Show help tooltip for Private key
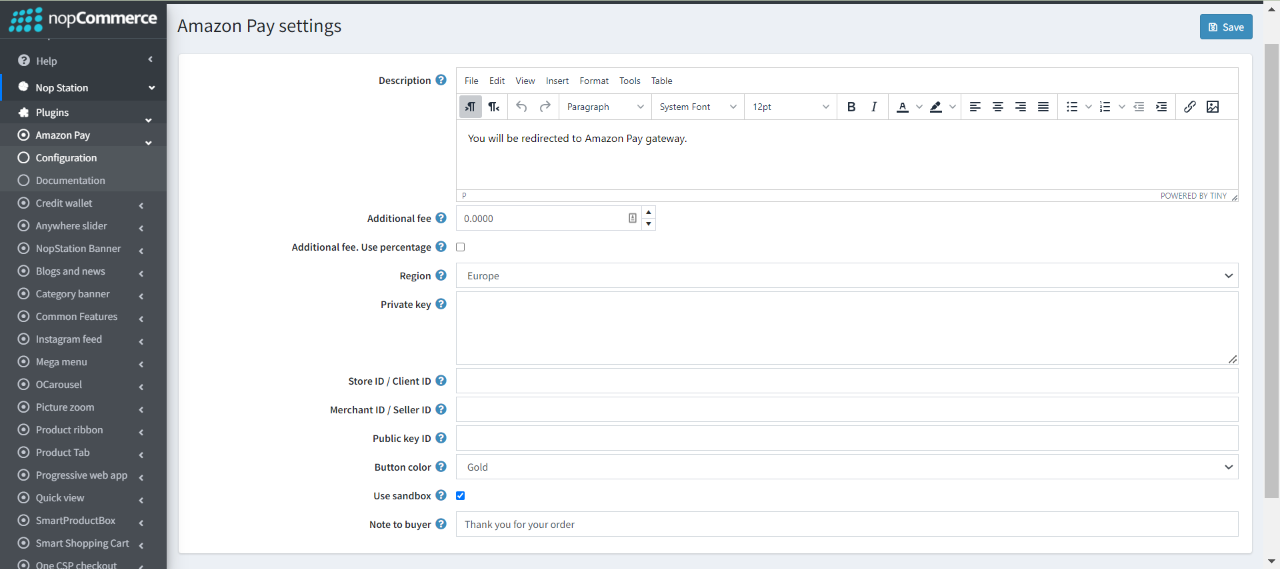 [x=441, y=304]
